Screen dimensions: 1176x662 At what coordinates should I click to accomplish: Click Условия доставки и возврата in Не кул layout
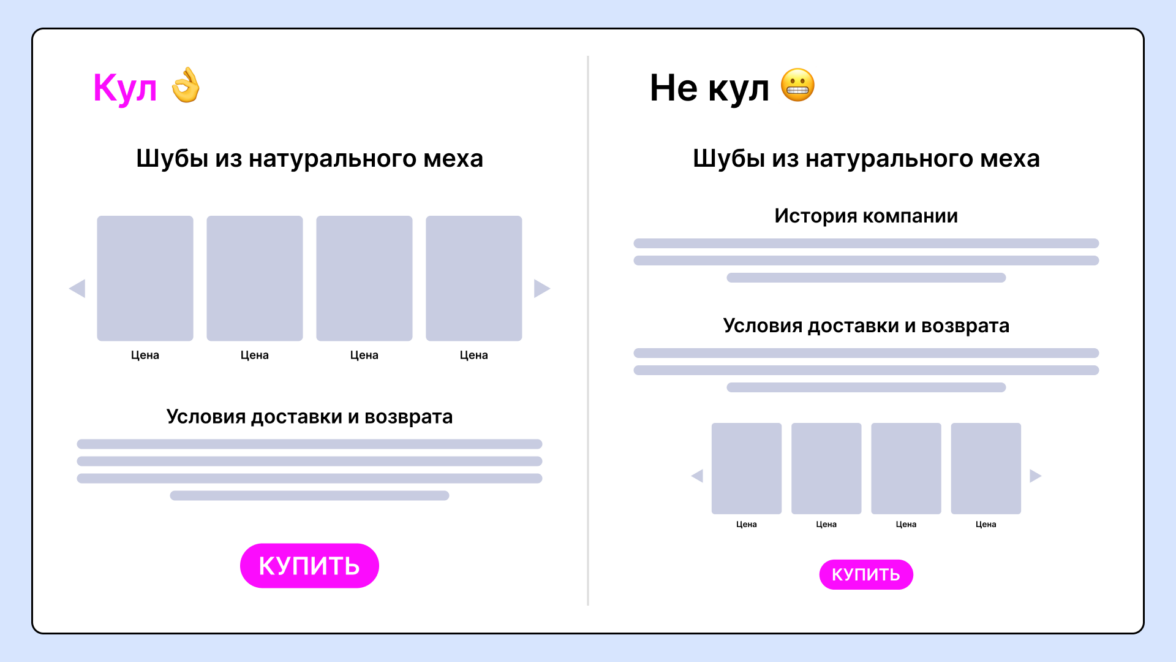(x=866, y=326)
